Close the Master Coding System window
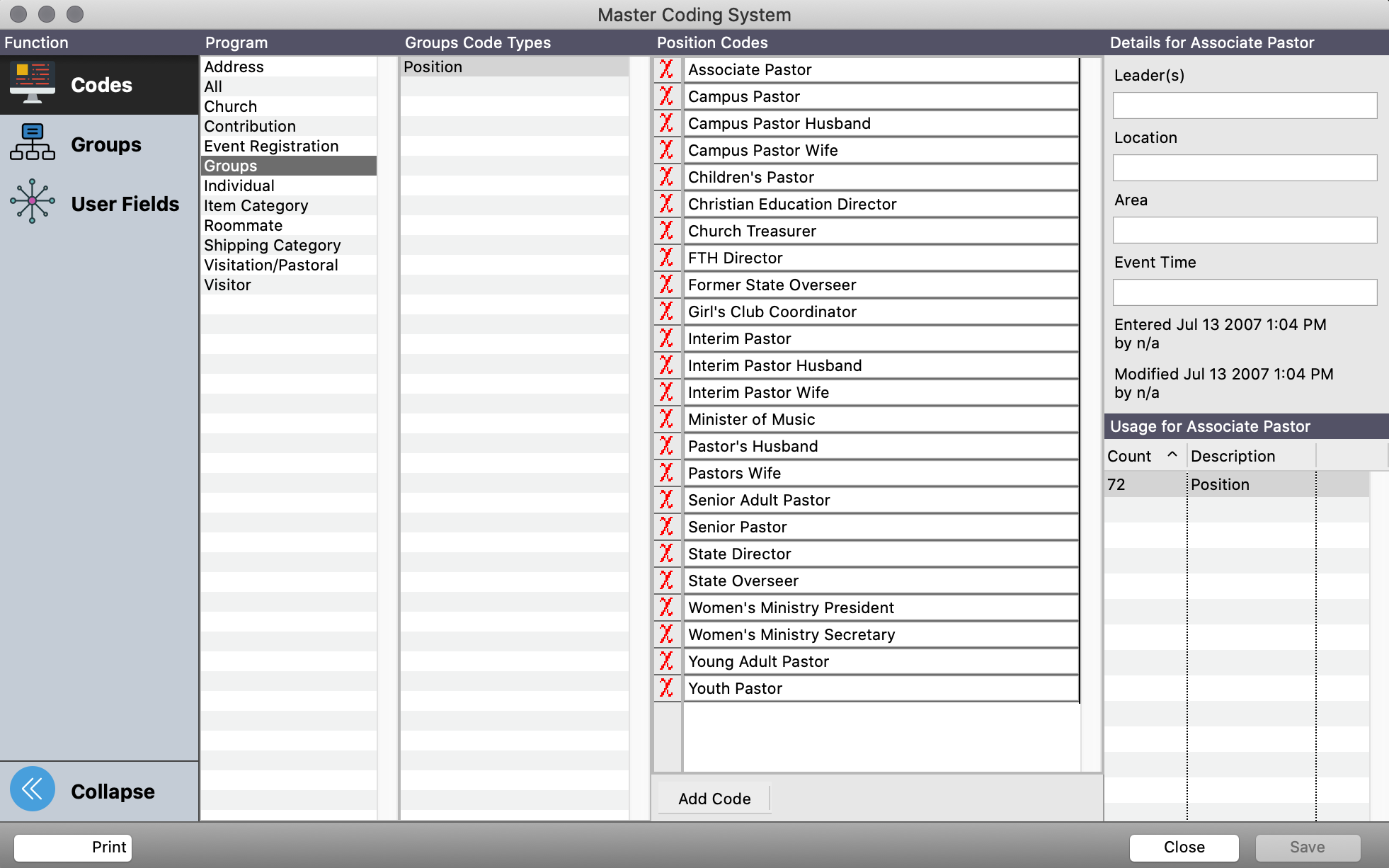This screenshot has height=868, width=1389. [1184, 847]
